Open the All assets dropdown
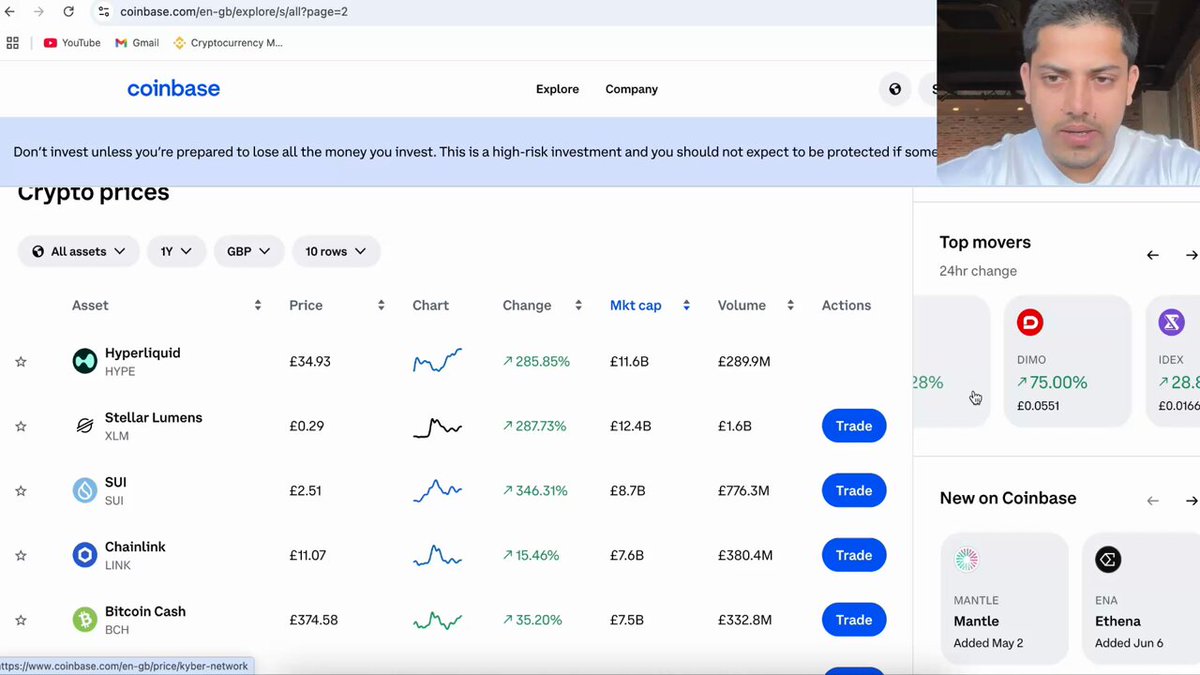 (x=79, y=251)
